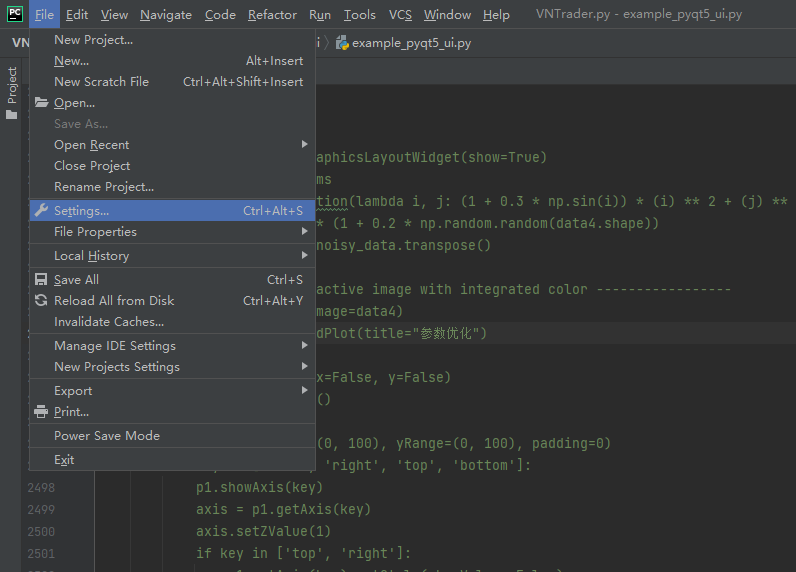The height and width of the screenshot is (572, 796).
Task: Click the Open folder icon
Action: [41, 102]
